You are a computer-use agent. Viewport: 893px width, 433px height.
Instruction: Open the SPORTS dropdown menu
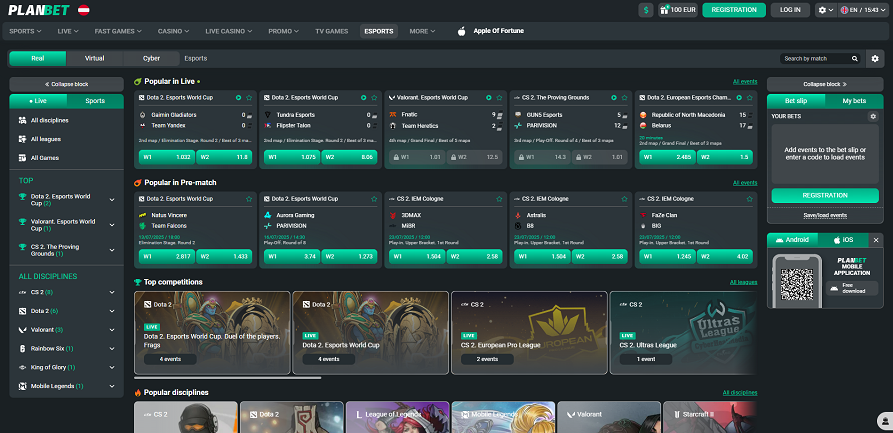(25, 31)
